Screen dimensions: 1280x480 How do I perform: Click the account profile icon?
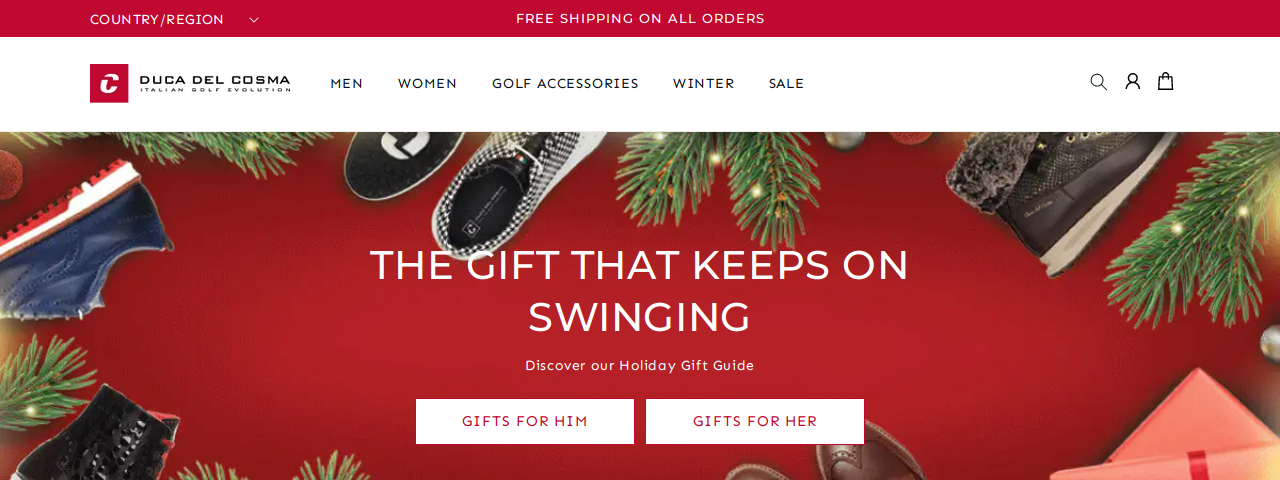coord(1132,82)
